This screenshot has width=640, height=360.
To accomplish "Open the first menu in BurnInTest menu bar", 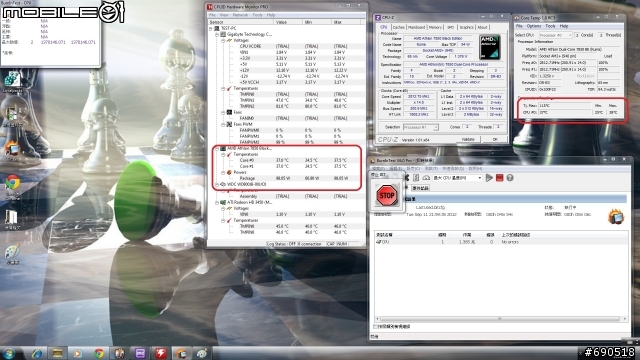I will (378, 169).
